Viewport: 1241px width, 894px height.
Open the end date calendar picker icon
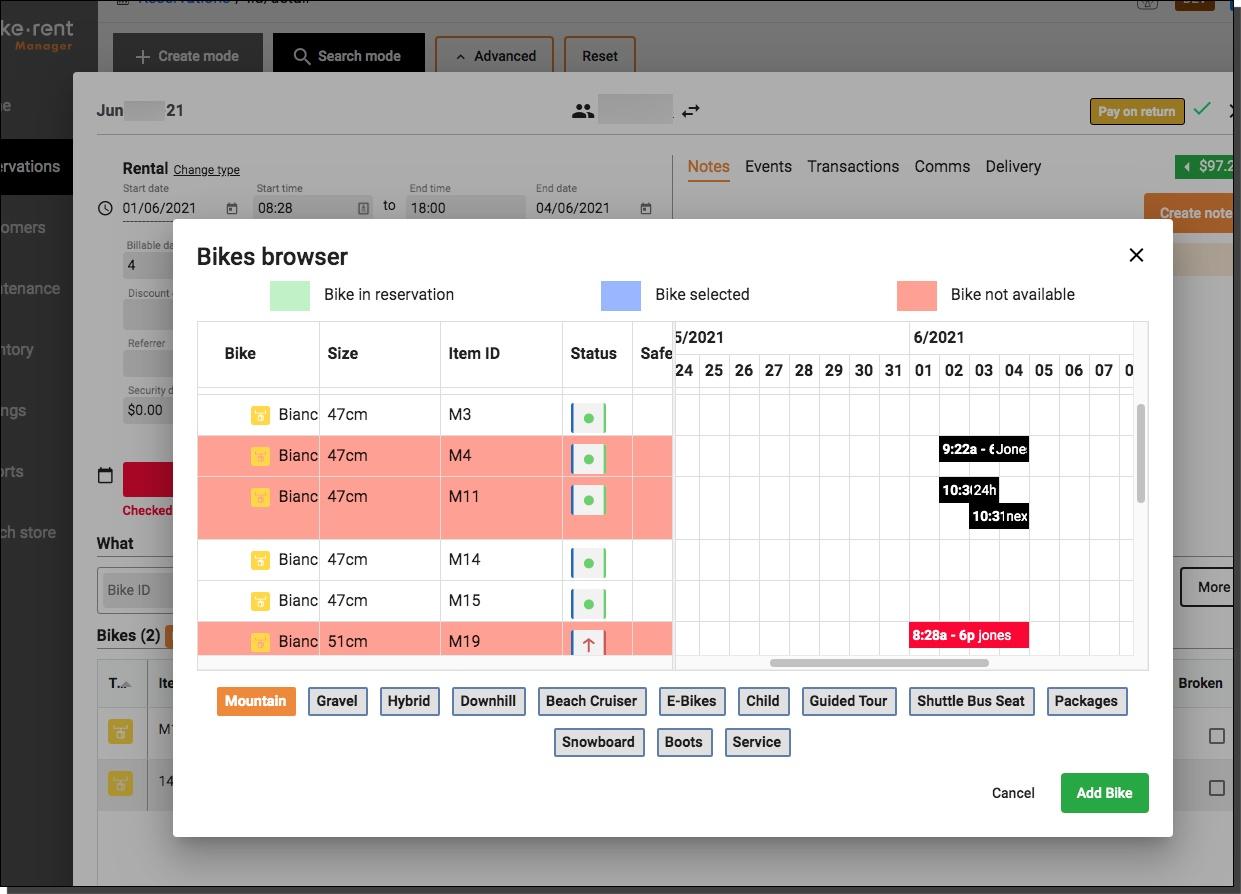tap(646, 208)
